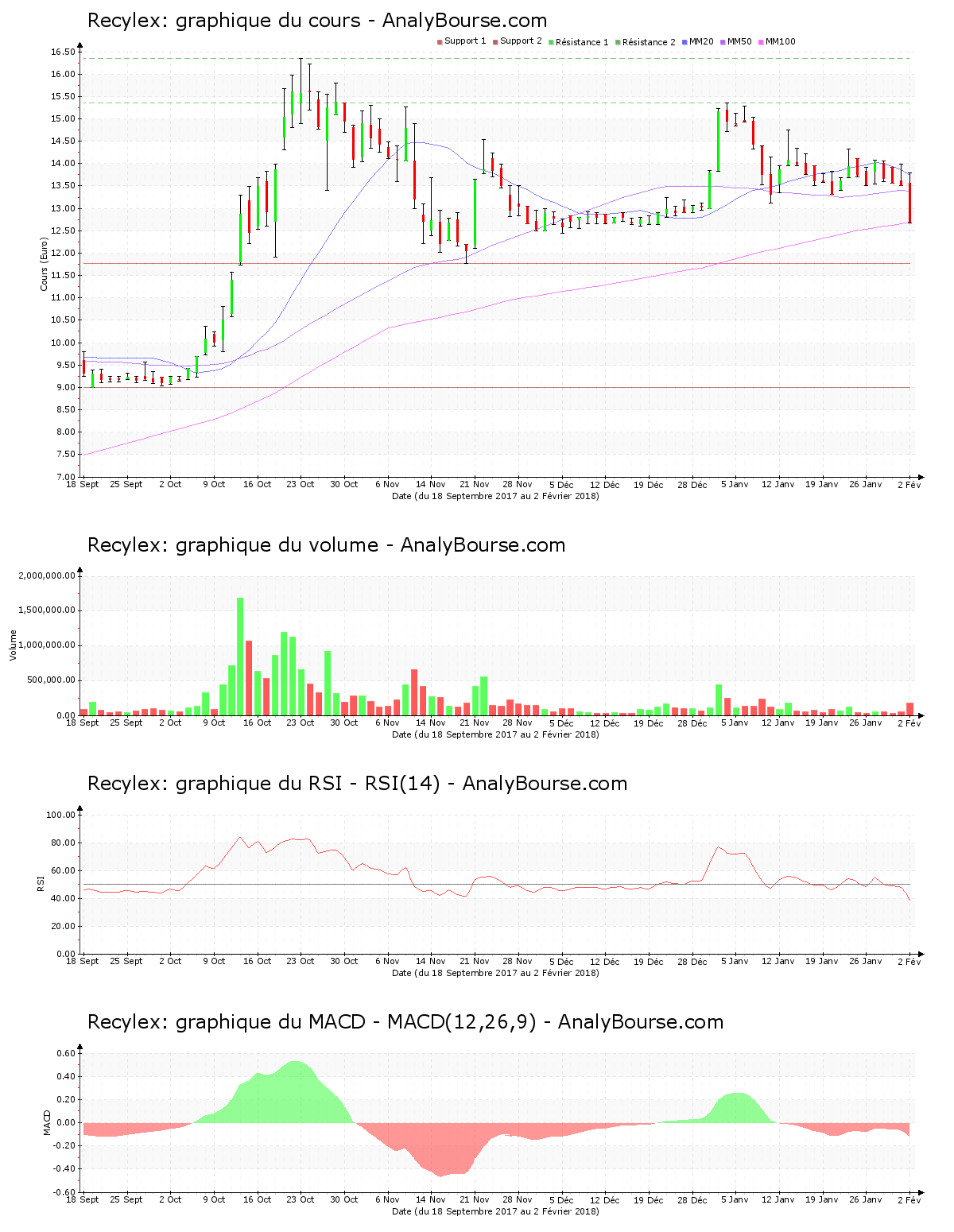Click the rotated "RSI" axis title
Image resolution: width=954 pixels, height=1232 pixels.
(x=41, y=883)
